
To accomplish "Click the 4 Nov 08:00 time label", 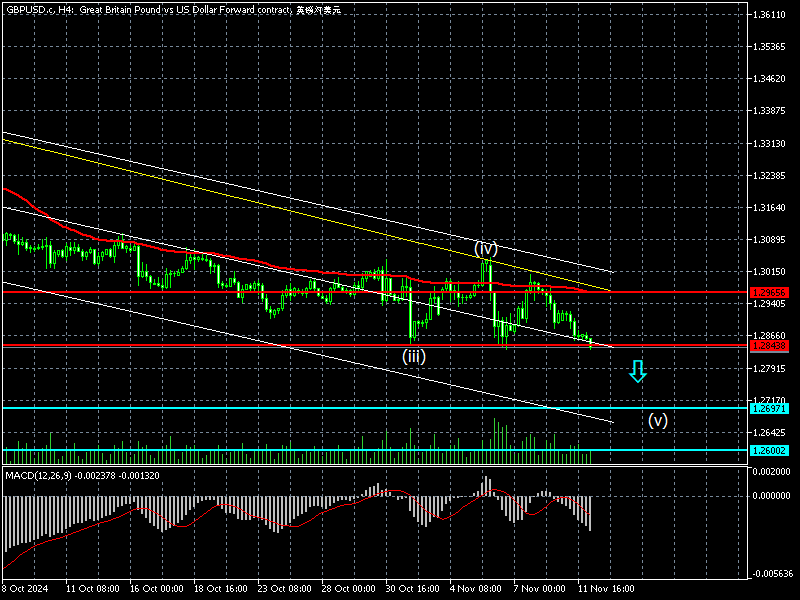I will (476, 588).
